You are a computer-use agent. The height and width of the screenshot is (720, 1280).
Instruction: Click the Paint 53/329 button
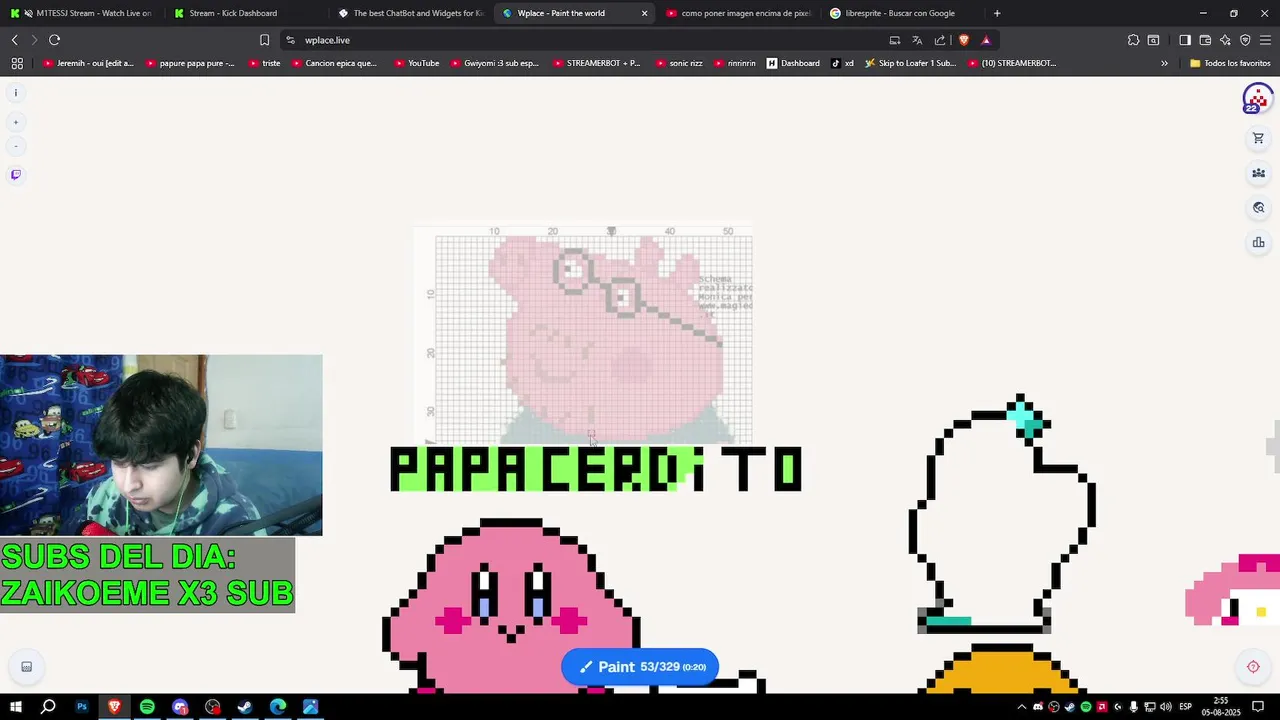tap(640, 667)
